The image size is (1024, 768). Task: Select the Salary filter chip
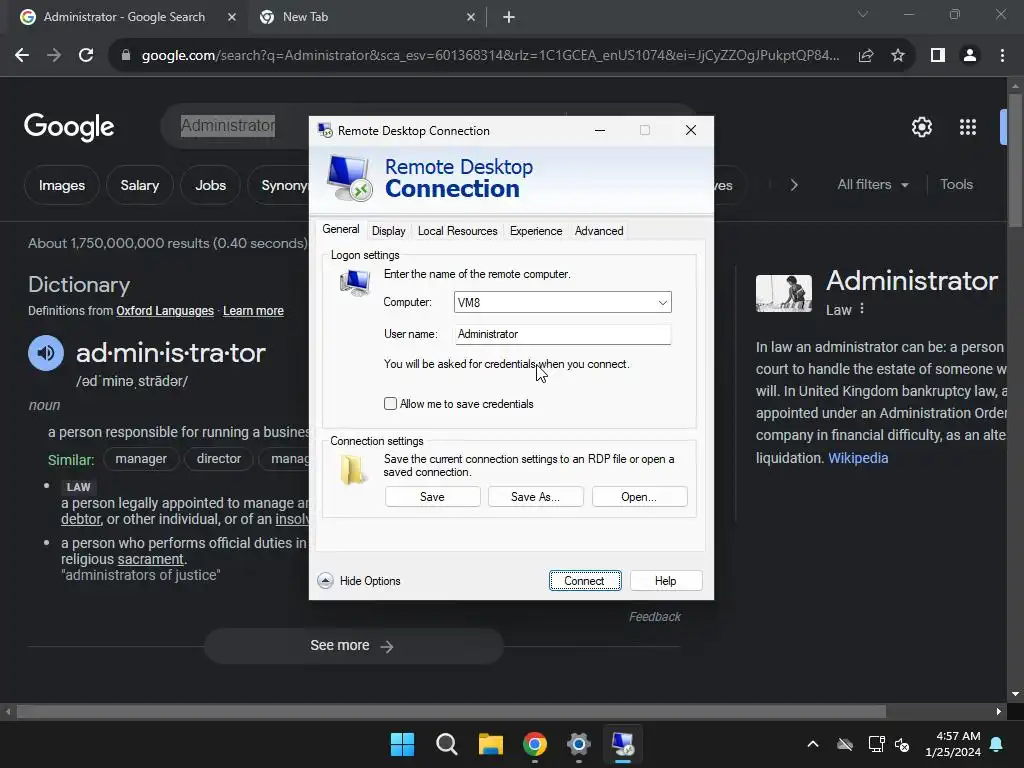click(x=140, y=185)
